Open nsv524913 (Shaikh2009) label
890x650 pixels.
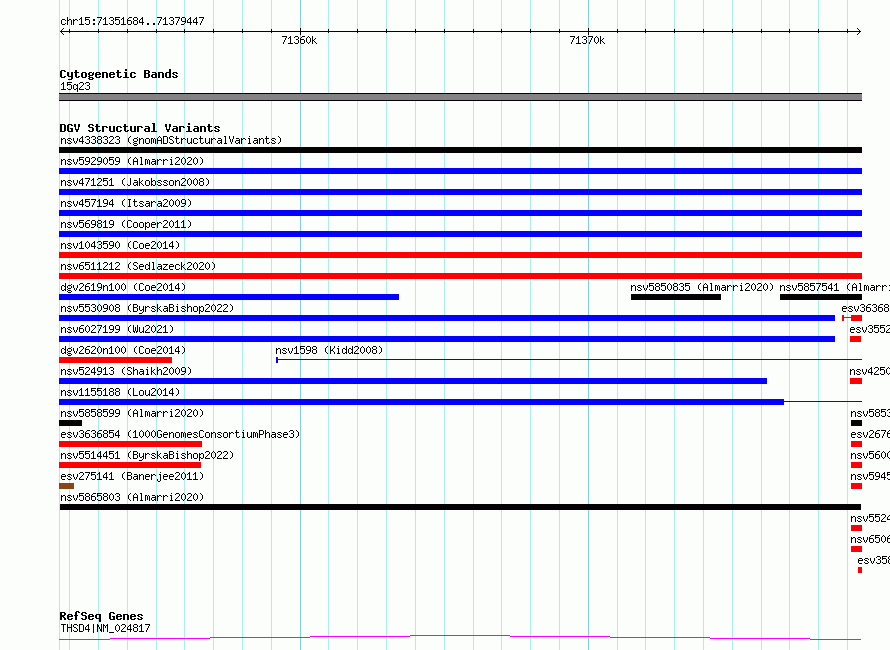pos(126,371)
